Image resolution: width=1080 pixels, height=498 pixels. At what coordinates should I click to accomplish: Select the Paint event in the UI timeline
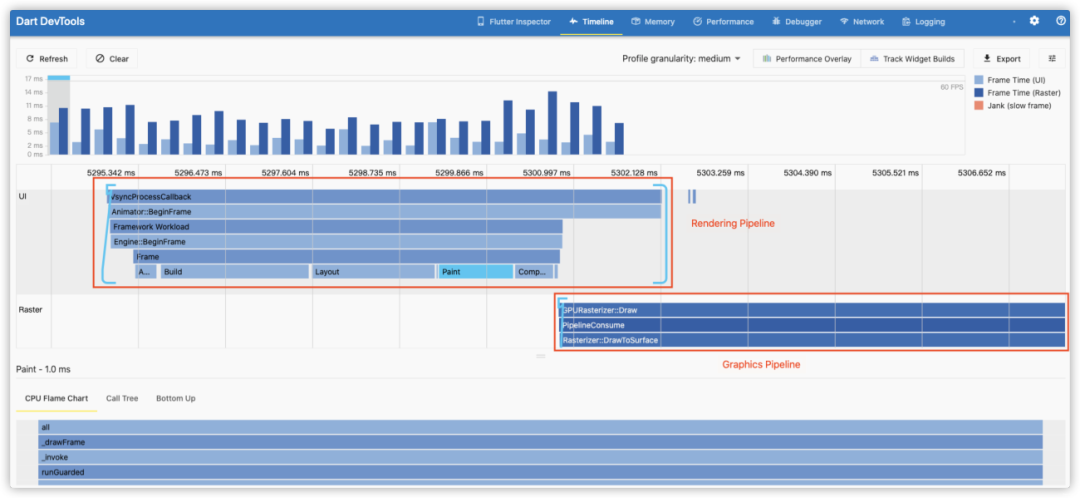[x=475, y=272]
